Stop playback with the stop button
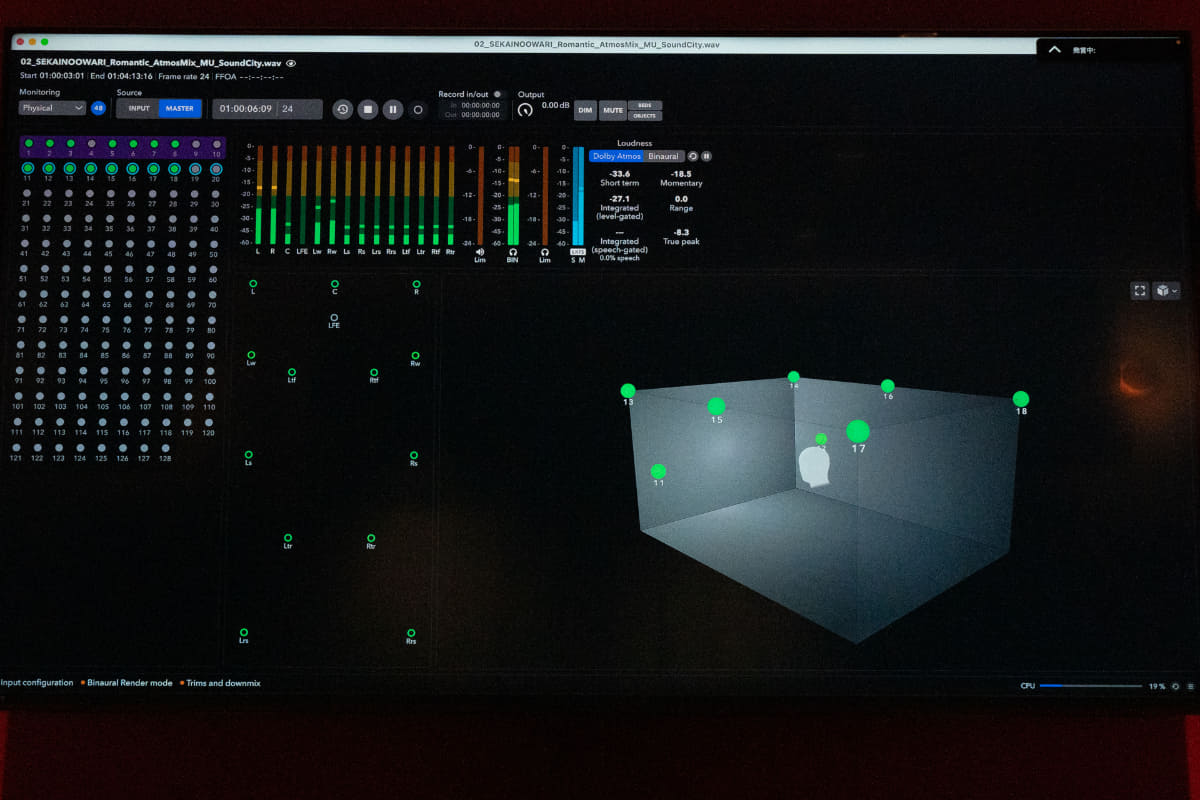 (x=368, y=109)
